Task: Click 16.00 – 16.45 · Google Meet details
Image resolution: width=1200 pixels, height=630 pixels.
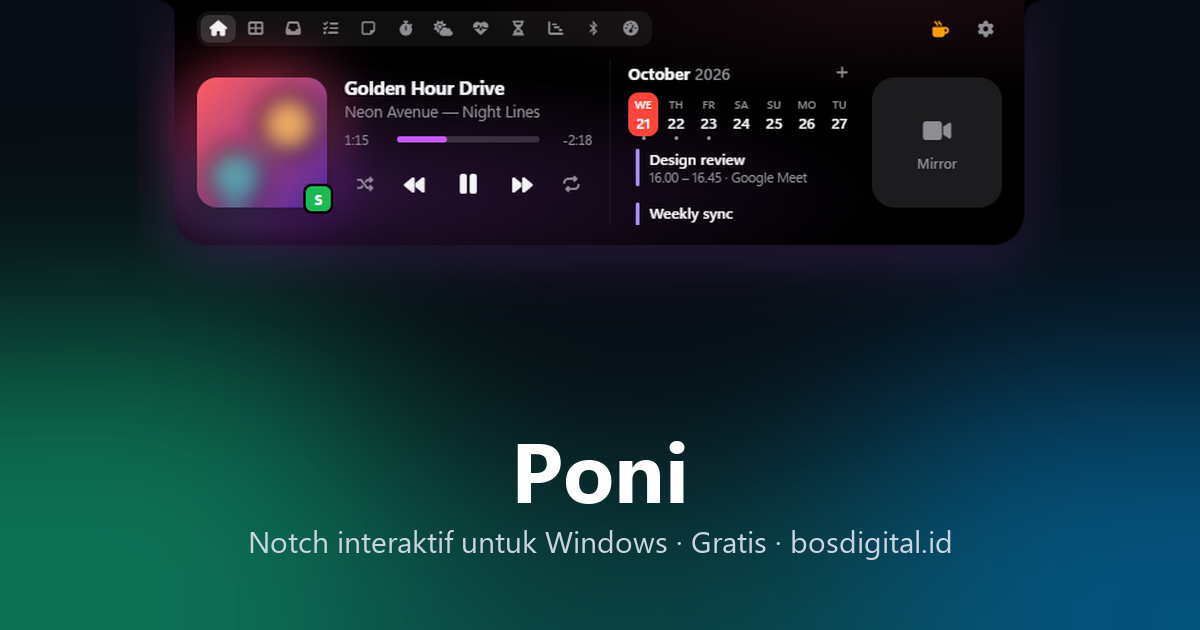Action: tap(728, 178)
